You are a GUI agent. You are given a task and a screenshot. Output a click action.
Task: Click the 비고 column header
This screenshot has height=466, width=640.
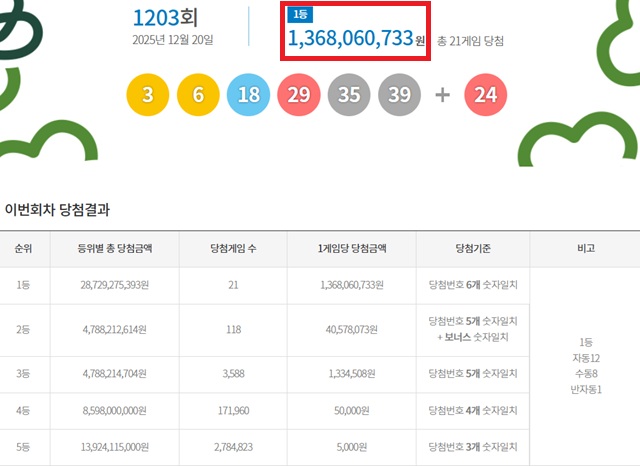(584, 248)
